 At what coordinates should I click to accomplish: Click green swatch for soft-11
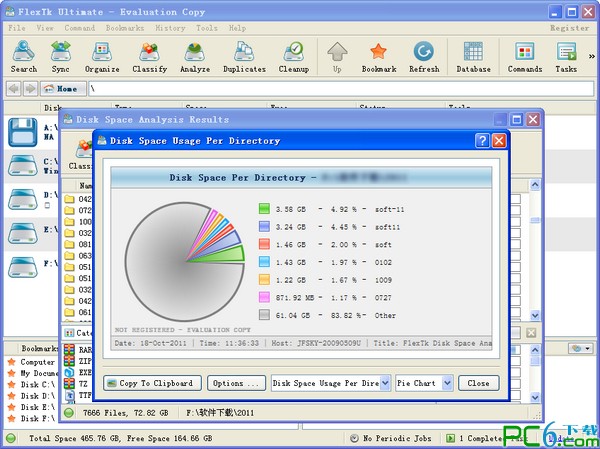point(264,209)
